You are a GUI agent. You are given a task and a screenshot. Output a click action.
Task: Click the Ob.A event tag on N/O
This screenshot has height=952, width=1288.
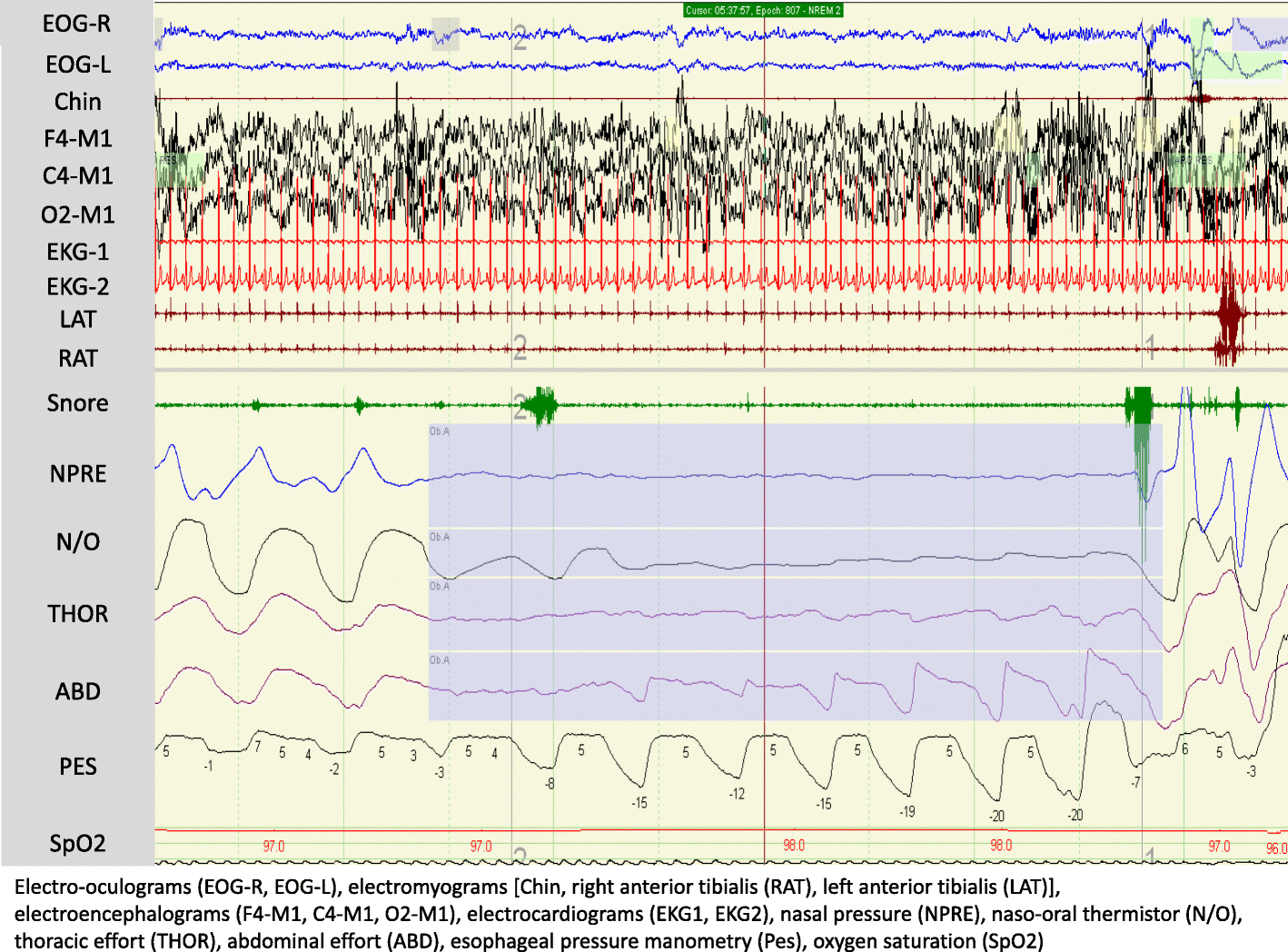(x=440, y=537)
